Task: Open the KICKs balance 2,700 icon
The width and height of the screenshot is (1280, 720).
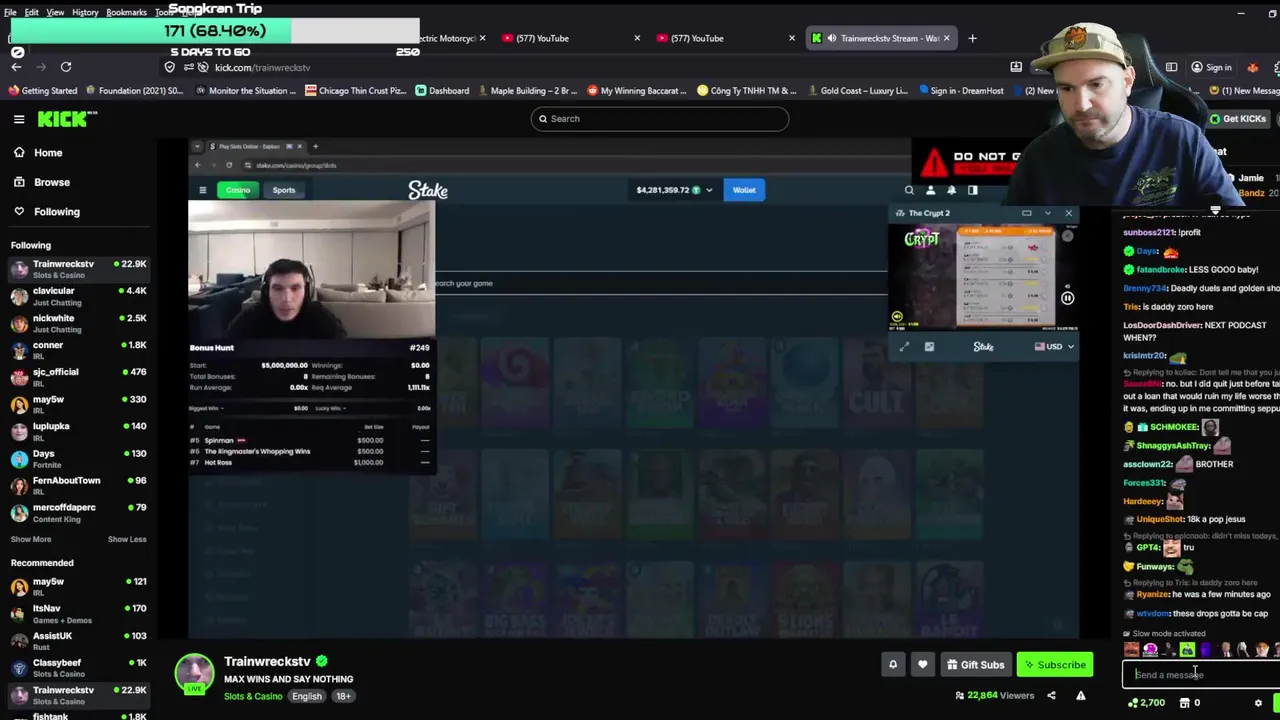Action: point(1146,703)
